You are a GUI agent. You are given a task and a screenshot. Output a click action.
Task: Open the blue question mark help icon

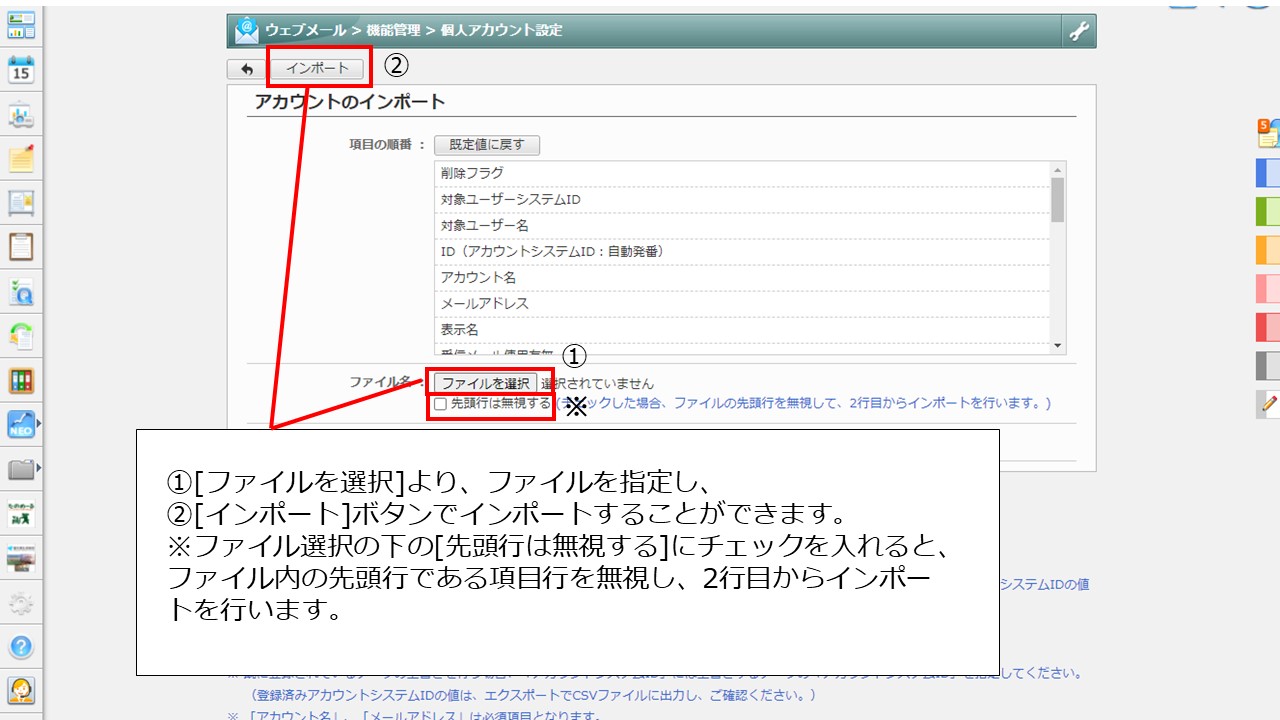point(21,647)
